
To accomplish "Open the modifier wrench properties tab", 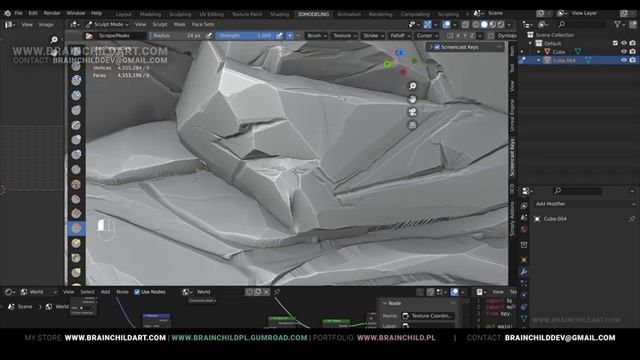I will pyautogui.click(x=524, y=272).
